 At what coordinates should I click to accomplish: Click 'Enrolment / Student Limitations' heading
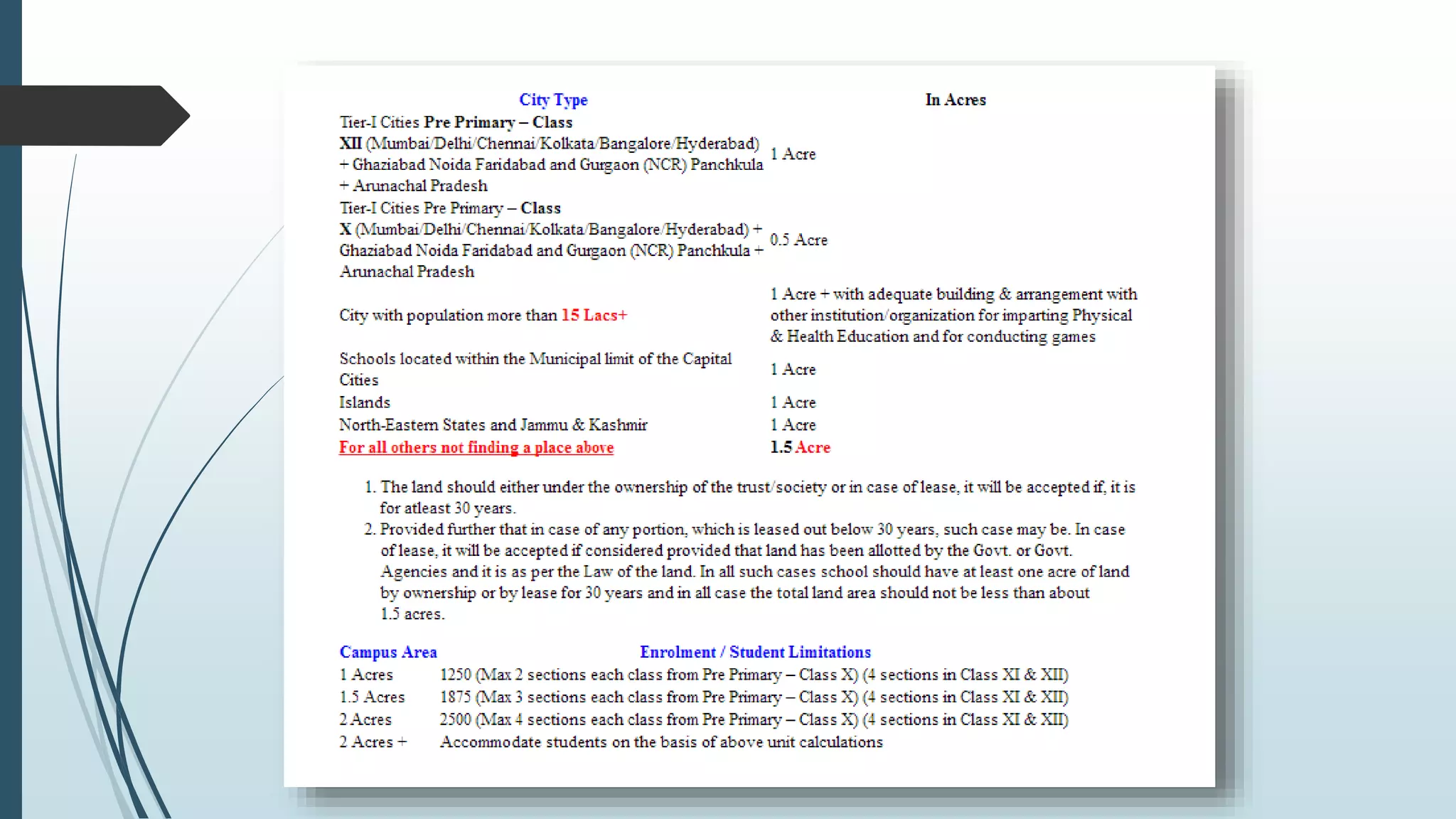(x=754, y=653)
